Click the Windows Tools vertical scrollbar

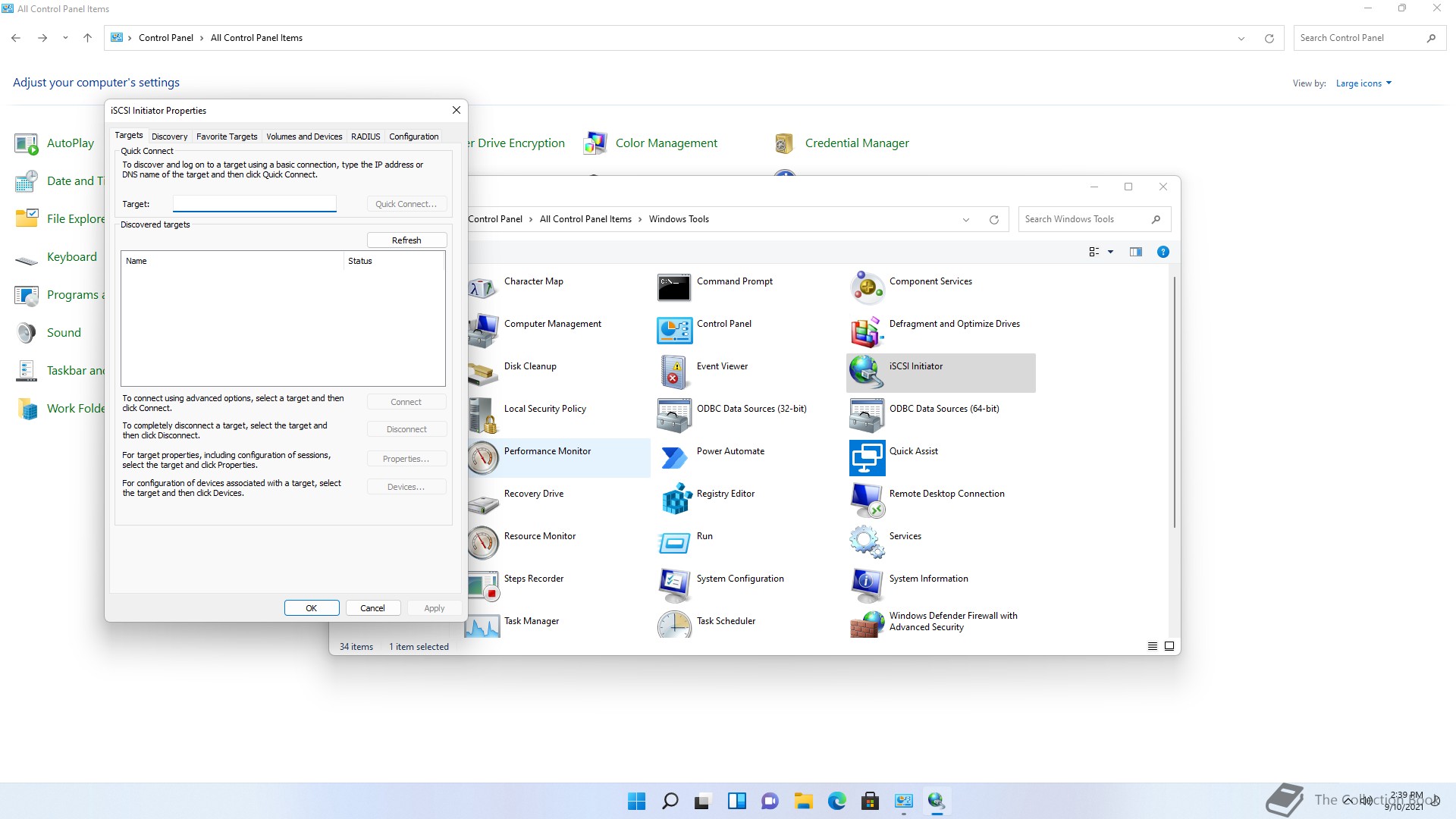point(1175,402)
